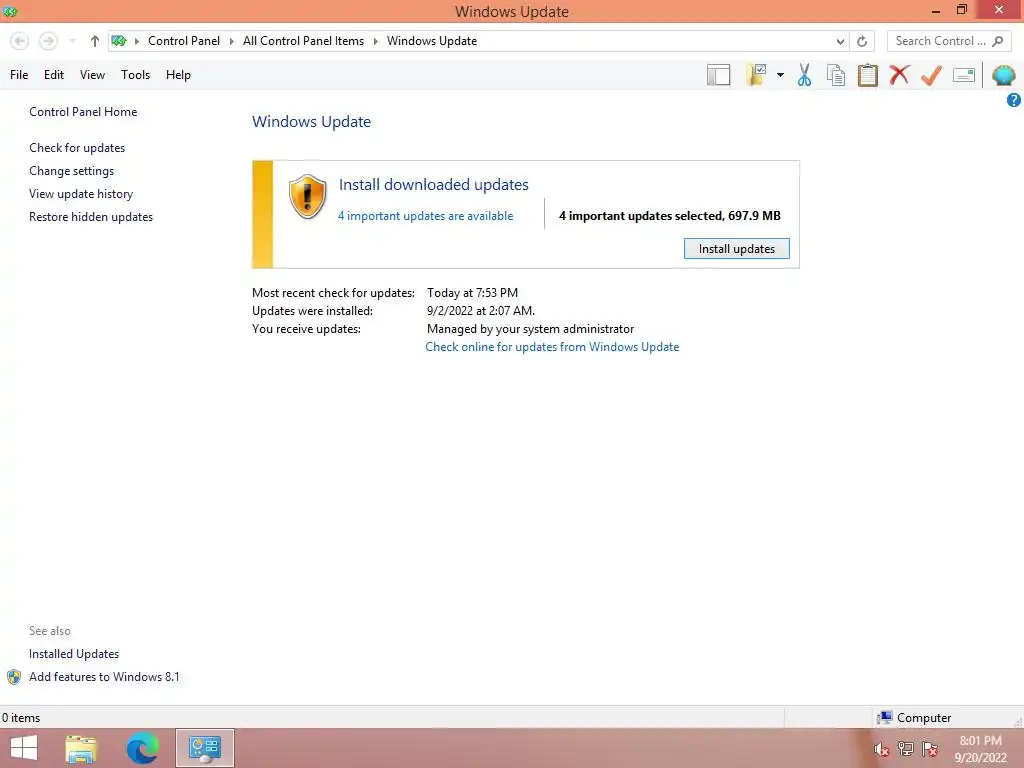Image resolution: width=1024 pixels, height=768 pixels.
Task: Click shield icon beside Add features
Action: (x=14, y=677)
